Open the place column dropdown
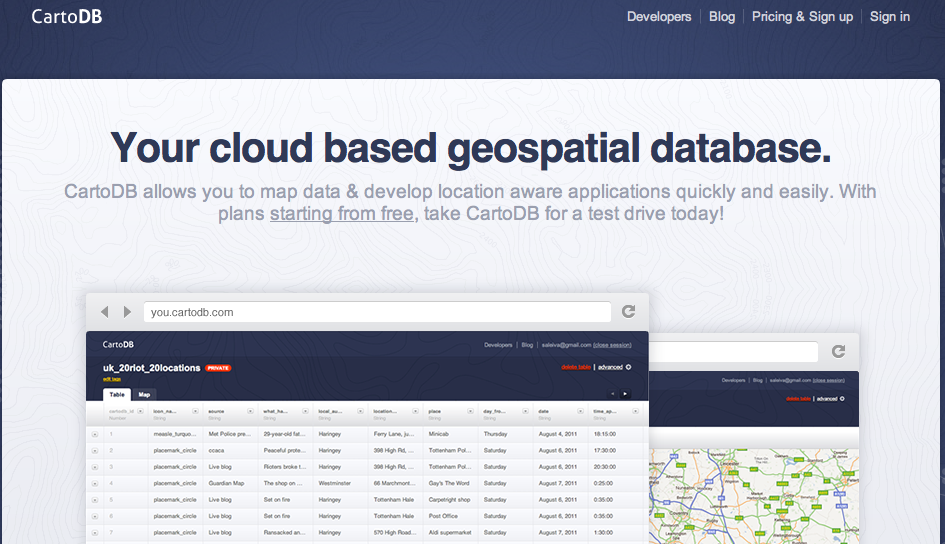 click(470, 411)
